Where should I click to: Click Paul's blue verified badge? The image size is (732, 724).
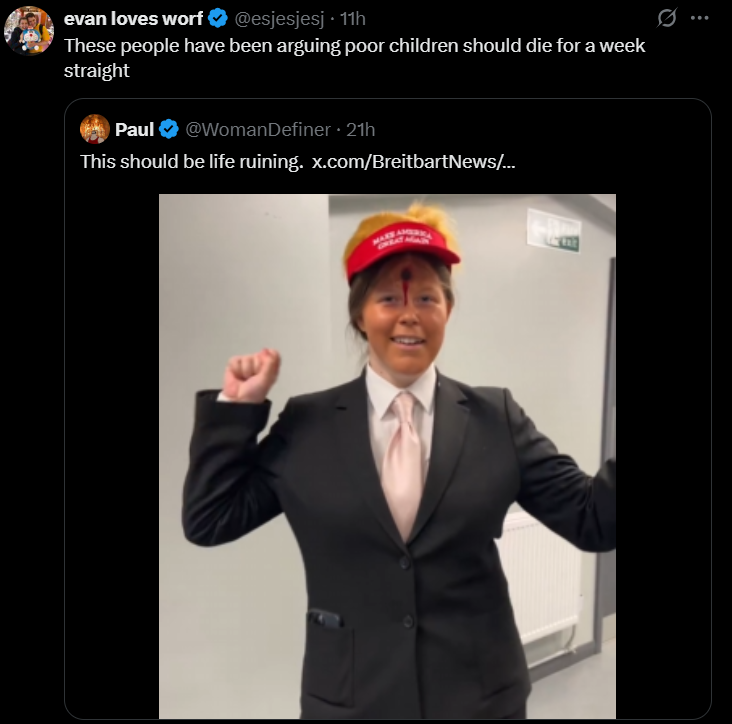click(x=169, y=129)
